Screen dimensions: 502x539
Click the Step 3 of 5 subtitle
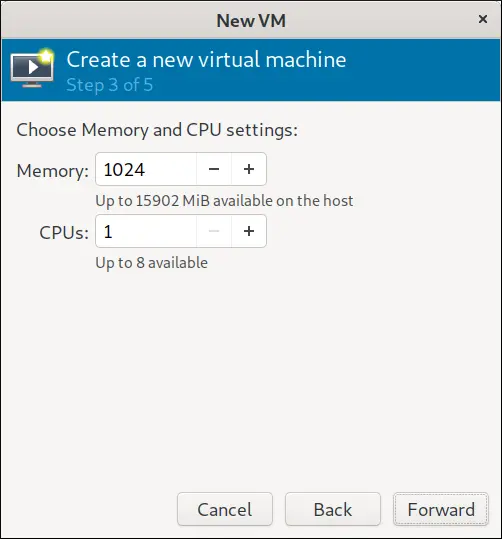tap(110, 85)
